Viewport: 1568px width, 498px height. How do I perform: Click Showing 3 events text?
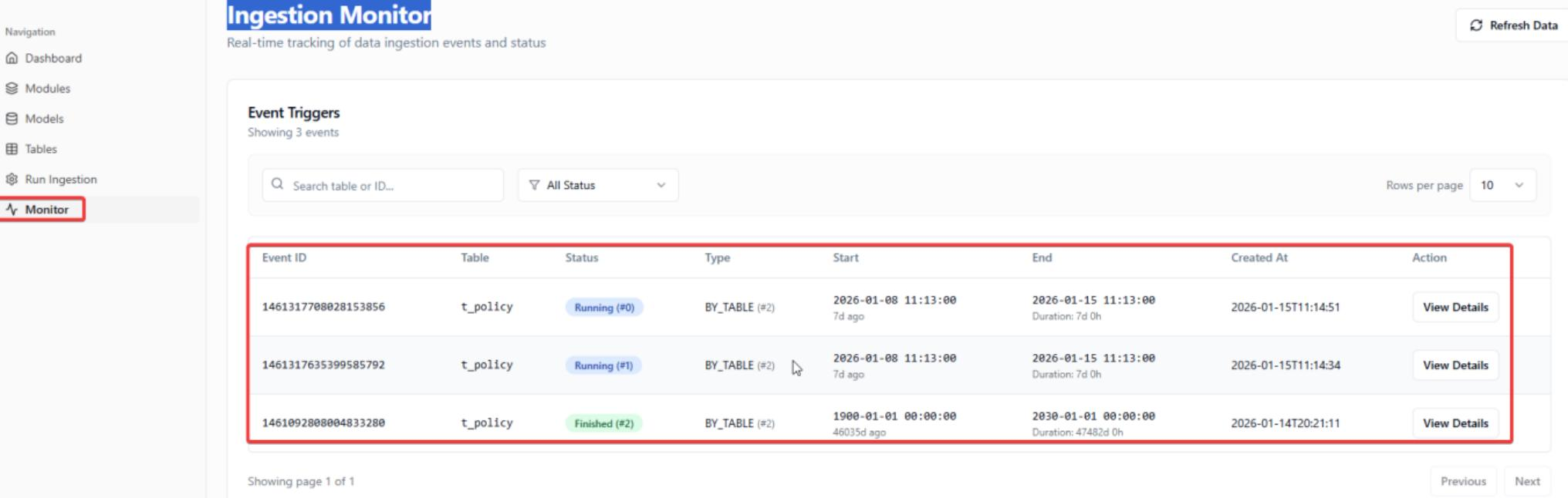(x=293, y=133)
